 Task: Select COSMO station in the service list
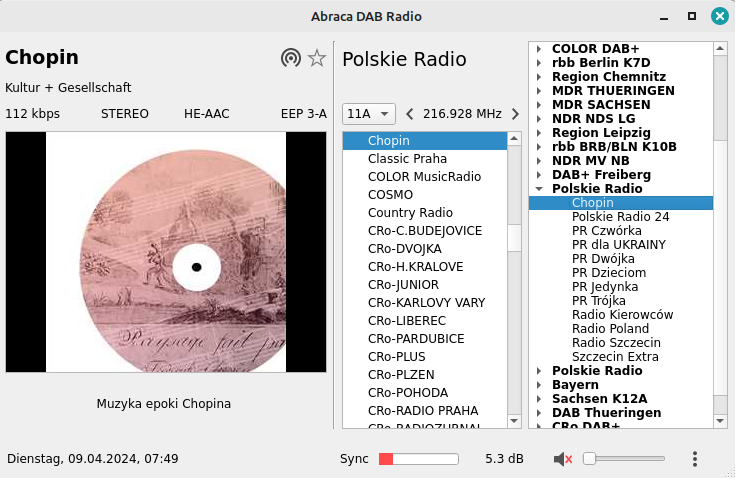[390, 194]
